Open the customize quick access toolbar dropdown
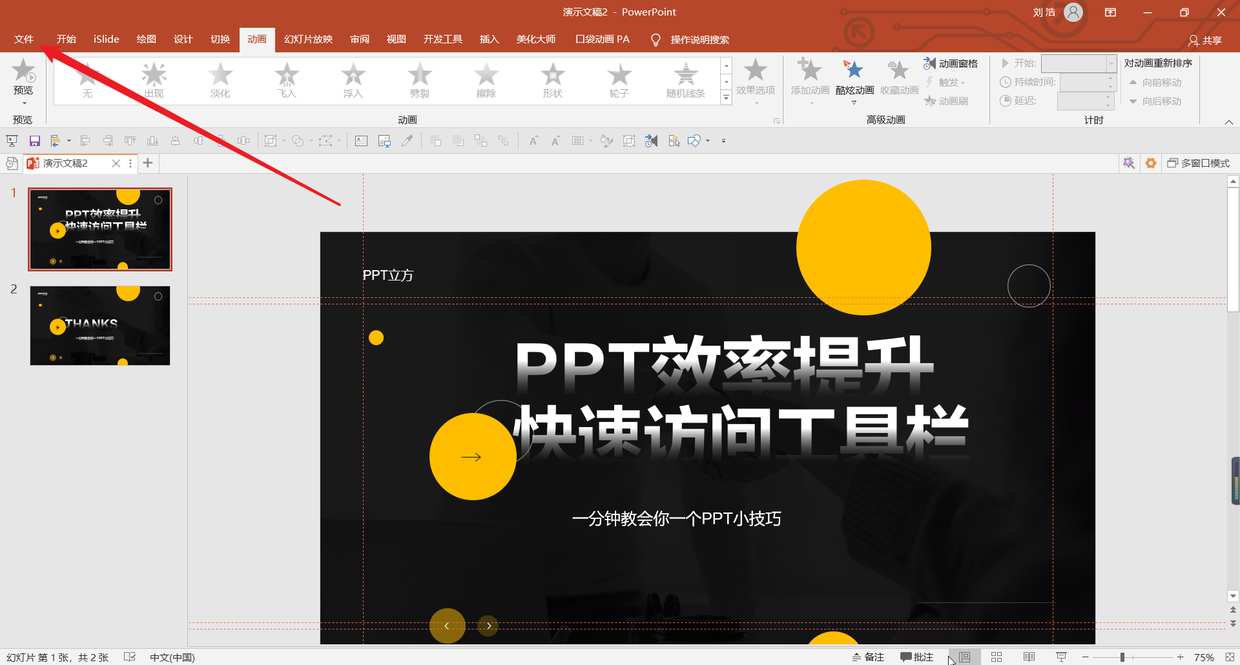The image size is (1240, 665). click(723, 141)
